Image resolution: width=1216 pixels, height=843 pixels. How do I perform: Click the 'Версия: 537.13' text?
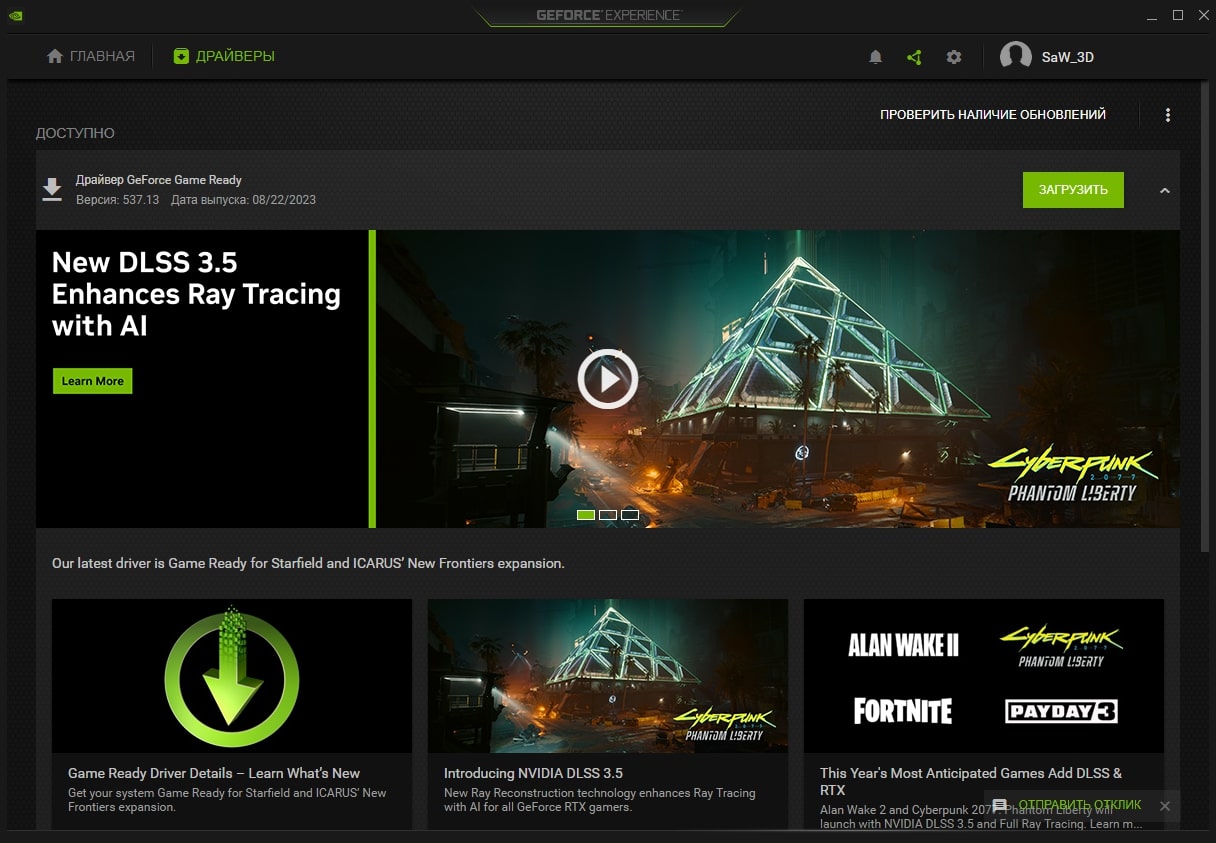pyautogui.click(x=118, y=200)
